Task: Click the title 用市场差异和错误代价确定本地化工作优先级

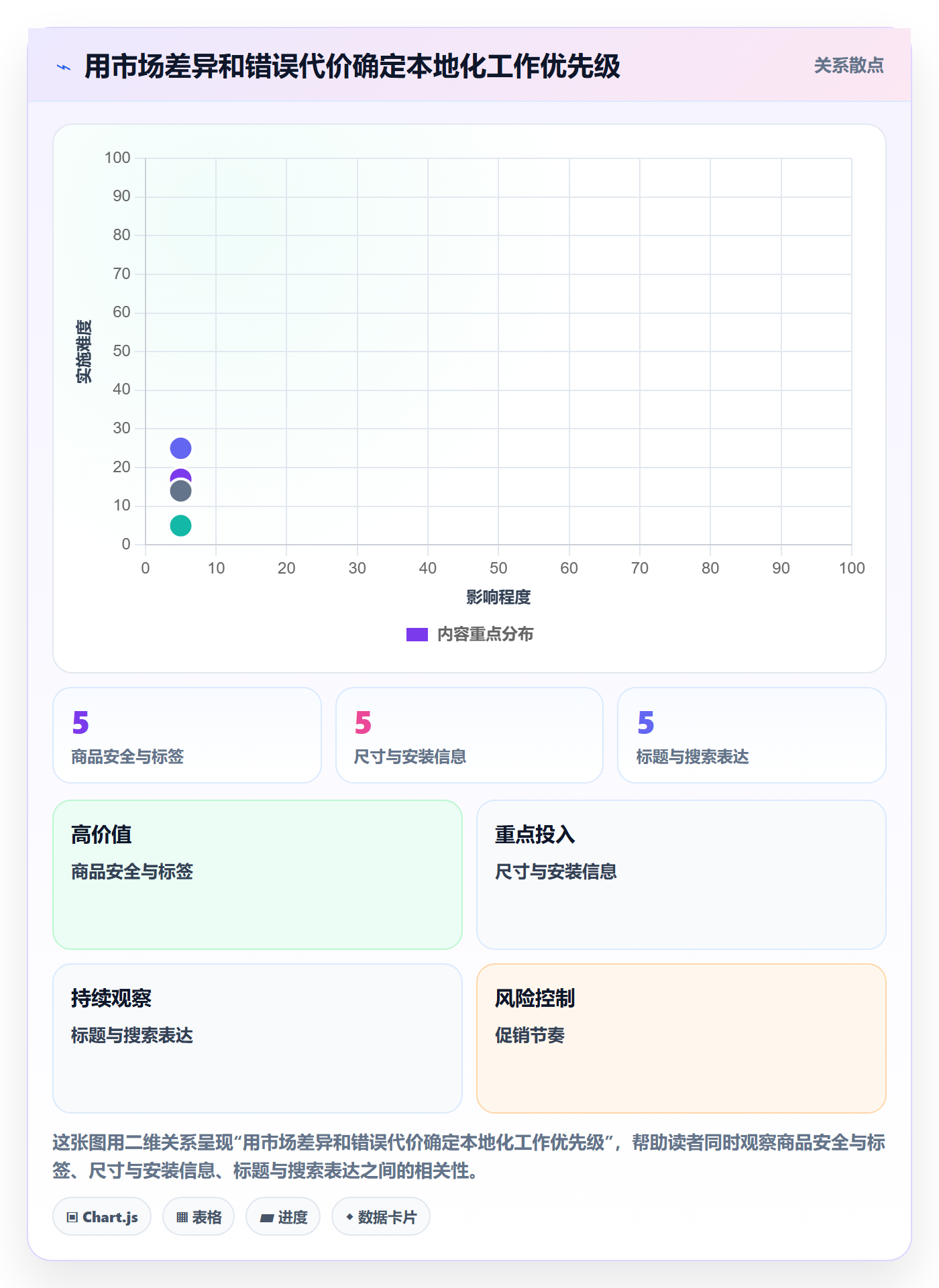Action: click(352, 66)
